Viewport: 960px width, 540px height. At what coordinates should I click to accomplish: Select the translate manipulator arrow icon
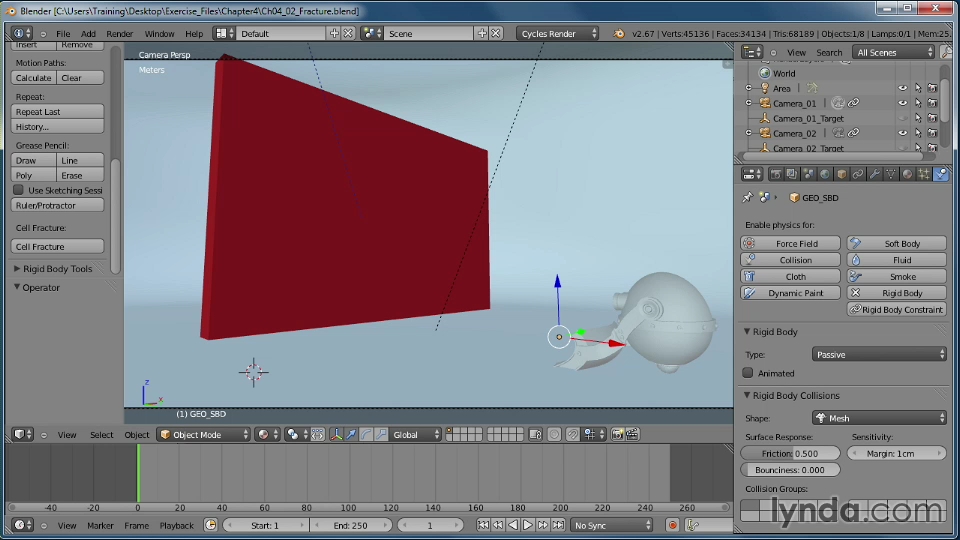click(351, 435)
